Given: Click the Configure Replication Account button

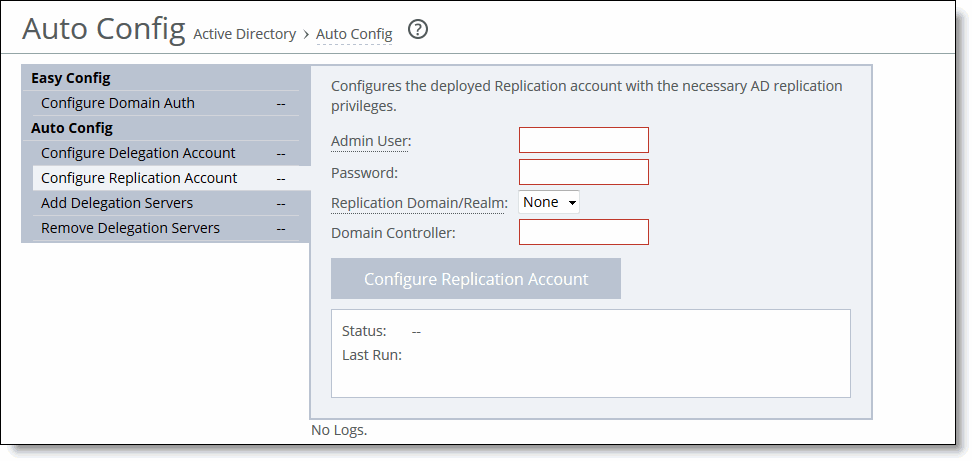Looking at the screenshot, I should [476, 279].
